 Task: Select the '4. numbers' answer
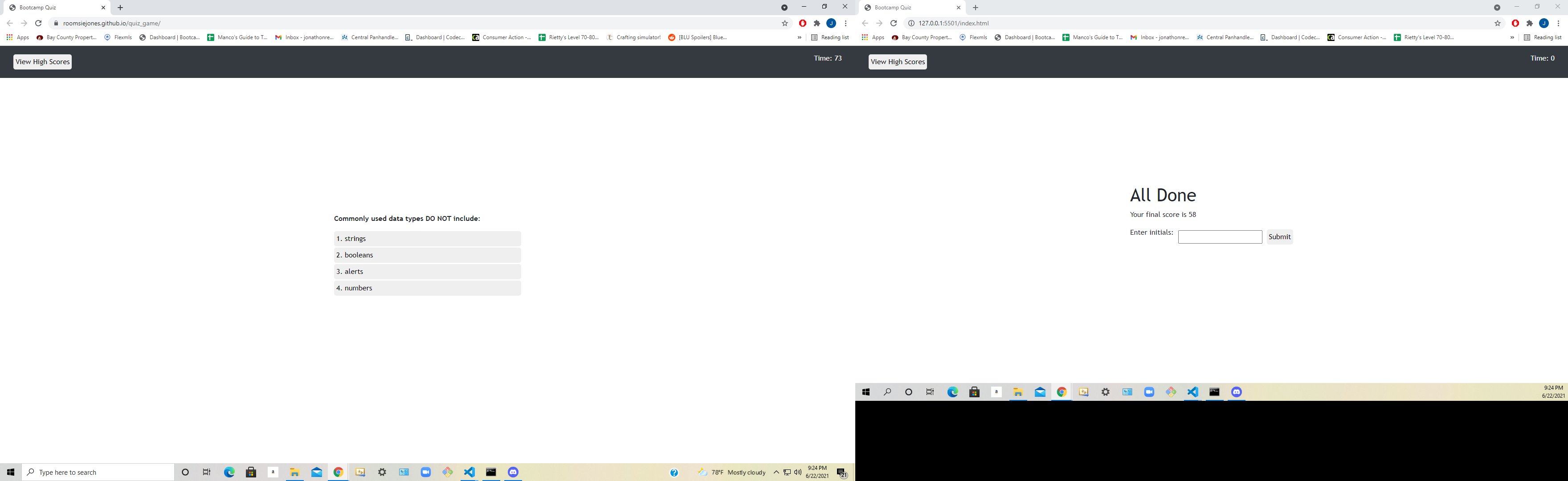click(x=427, y=288)
